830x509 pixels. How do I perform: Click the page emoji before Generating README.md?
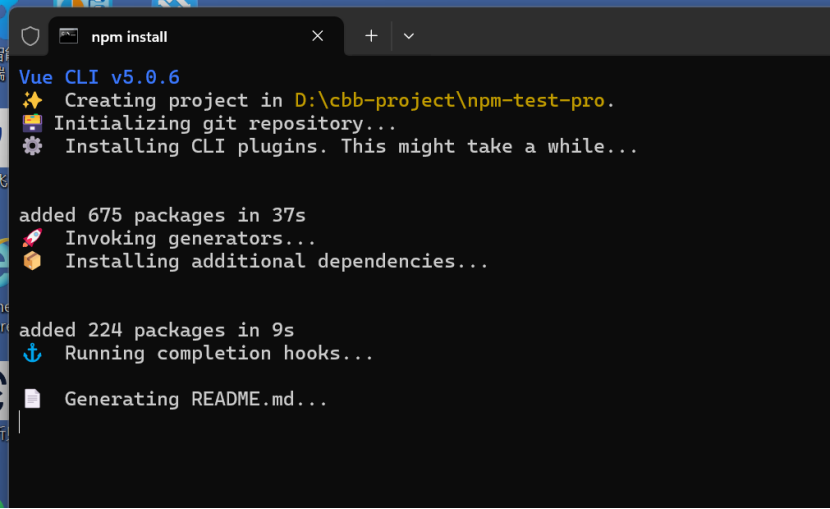[x=32, y=400]
